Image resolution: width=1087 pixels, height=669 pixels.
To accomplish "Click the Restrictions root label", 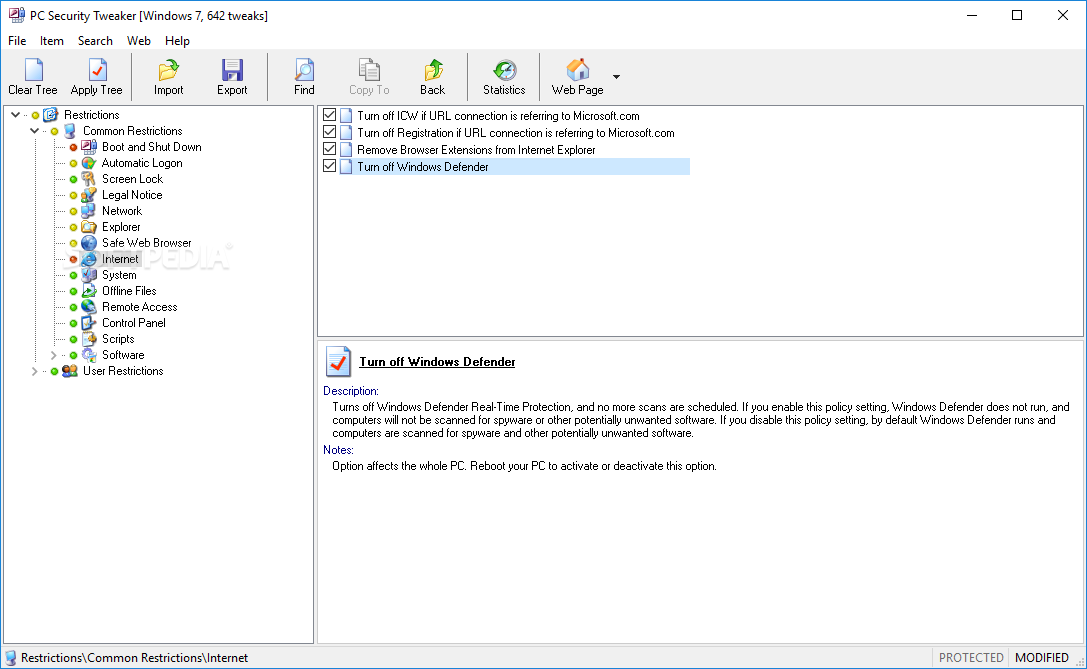I will (x=92, y=115).
